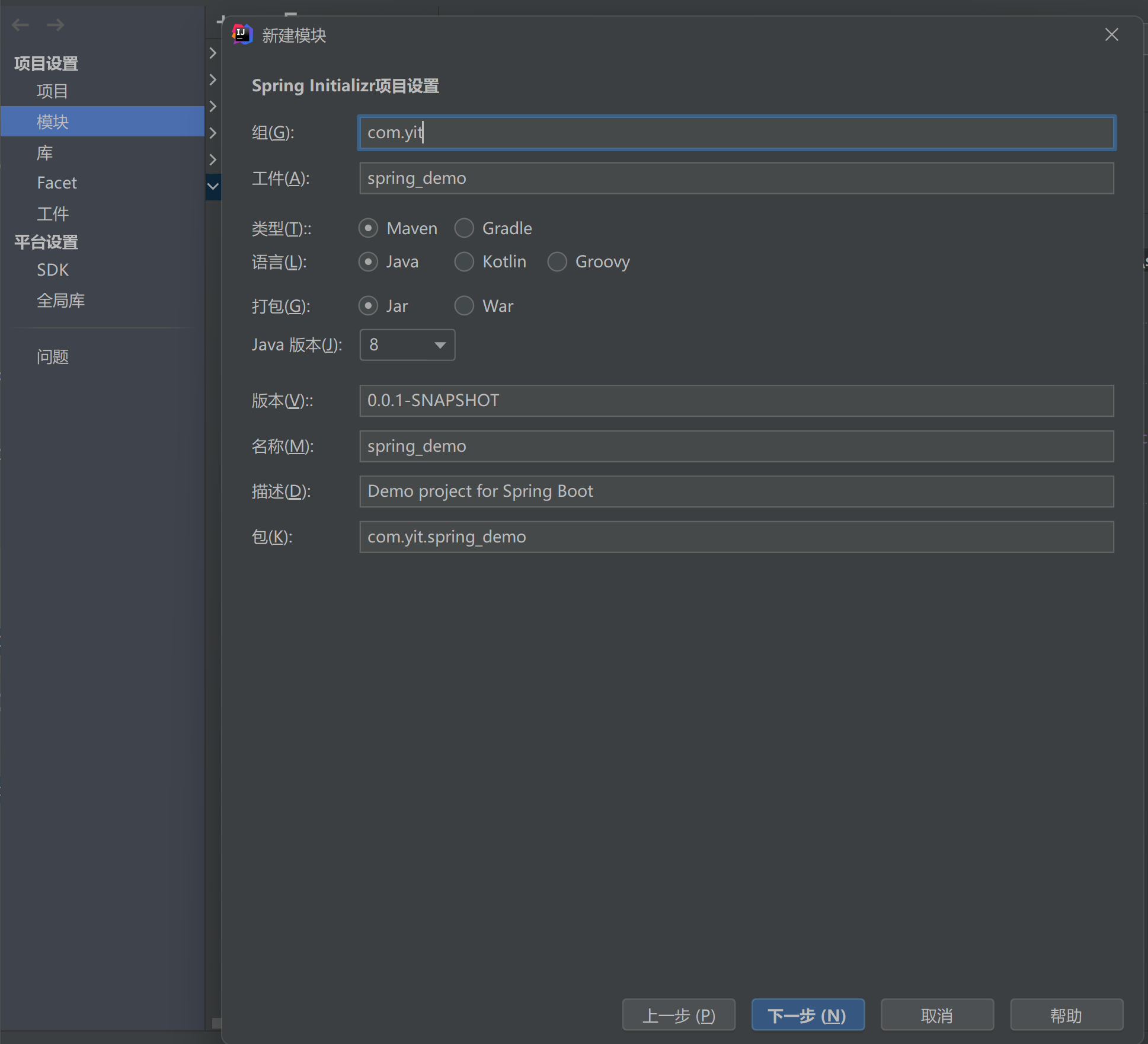Viewport: 1148px width, 1044px height.
Task: Expand the fifth collapsed tree node chevron
Action: (x=213, y=159)
